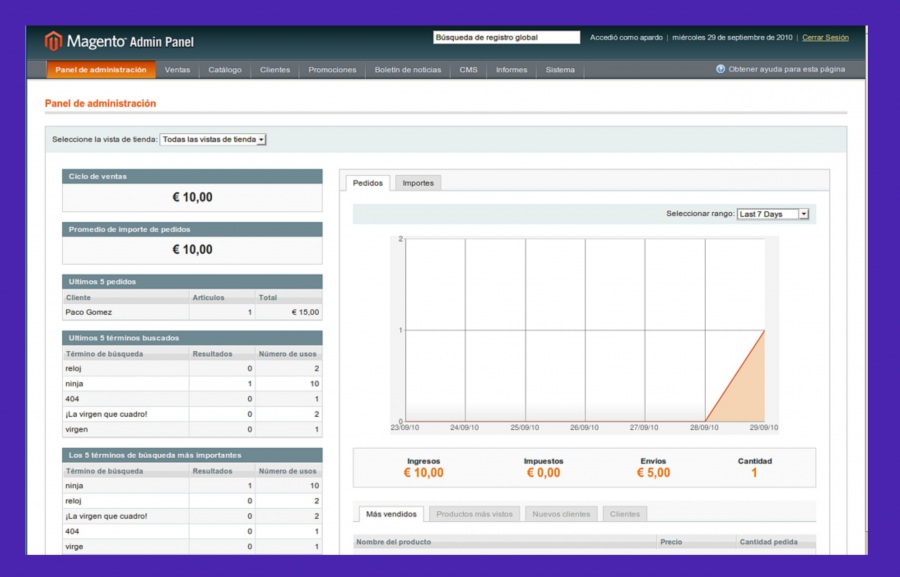Open the Panel de administración menu
The width and height of the screenshot is (900, 577).
coord(101,69)
